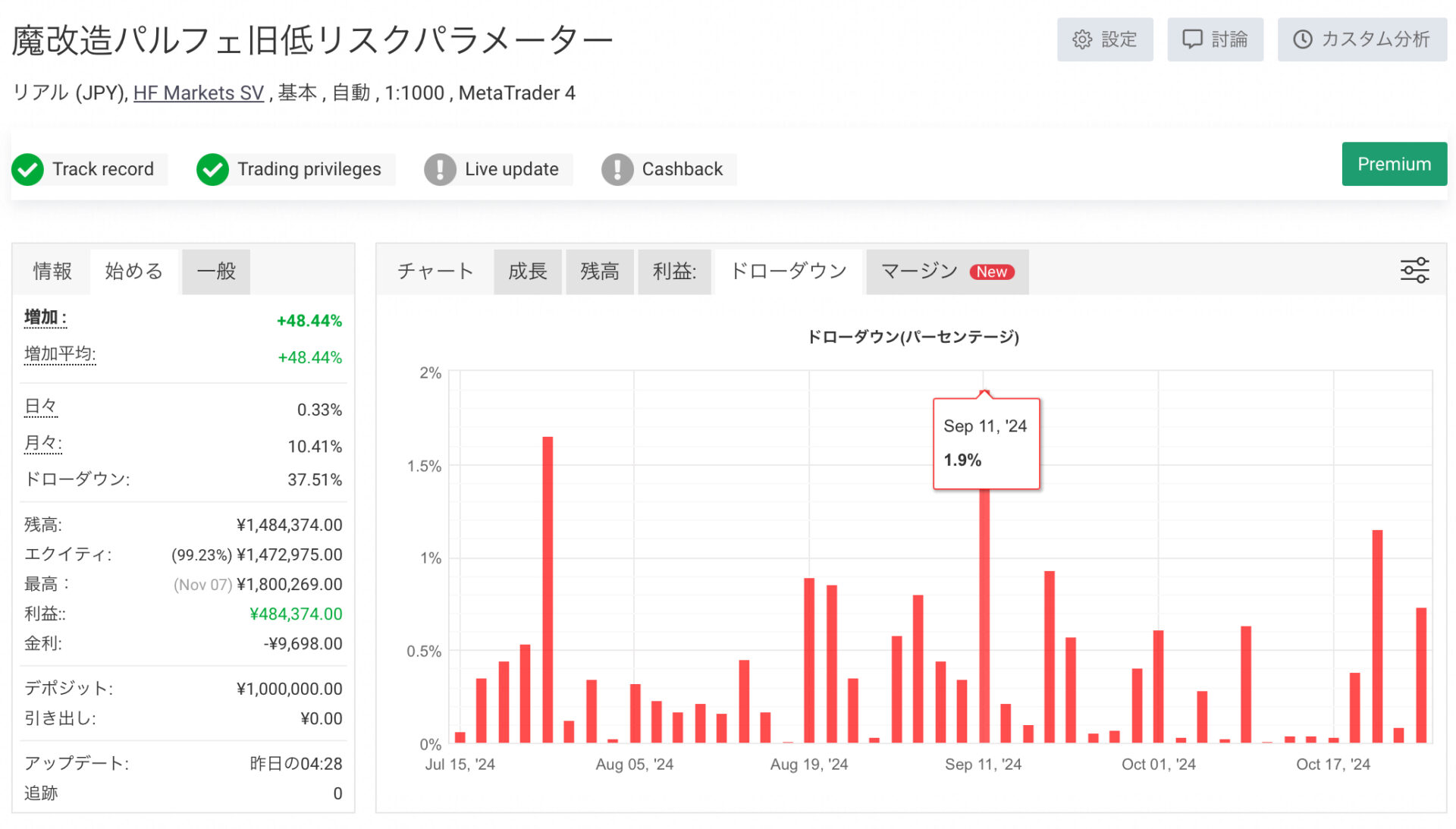The height and width of the screenshot is (829, 1456).
Task: Open chart filter sliders icon
Action: (x=1415, y=271)
